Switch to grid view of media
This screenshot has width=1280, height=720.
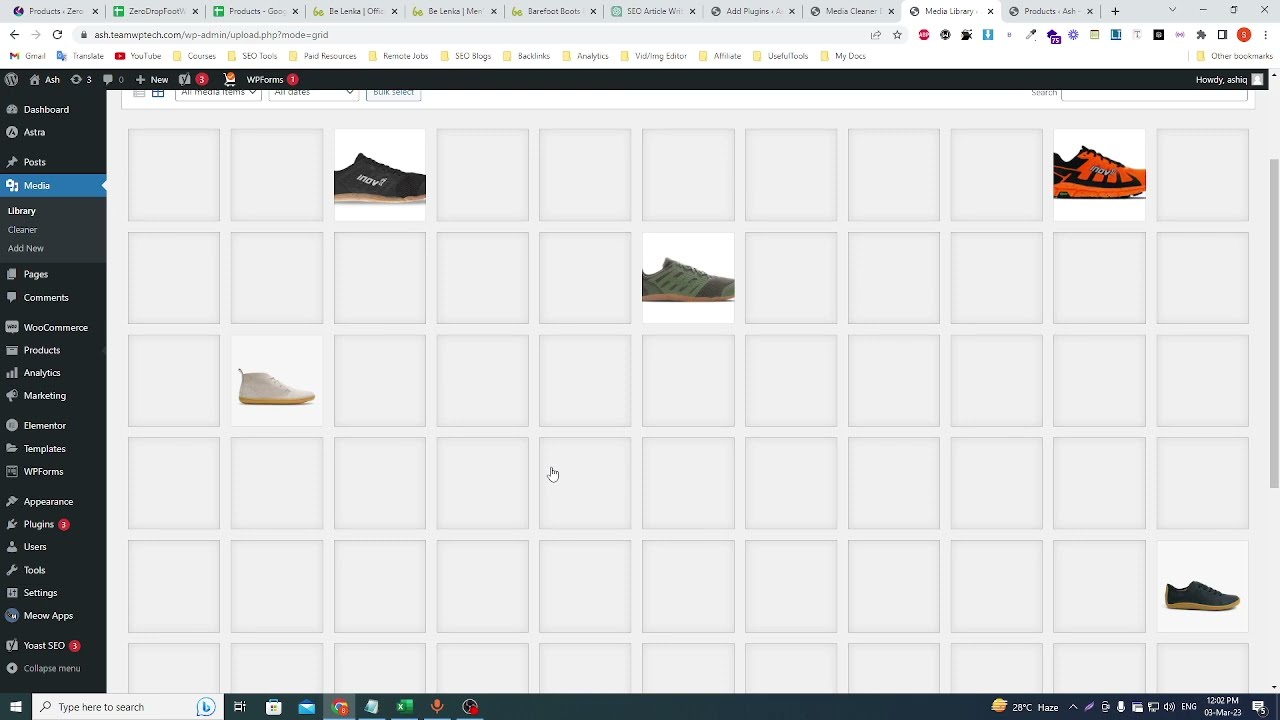[x=158, y=92]
